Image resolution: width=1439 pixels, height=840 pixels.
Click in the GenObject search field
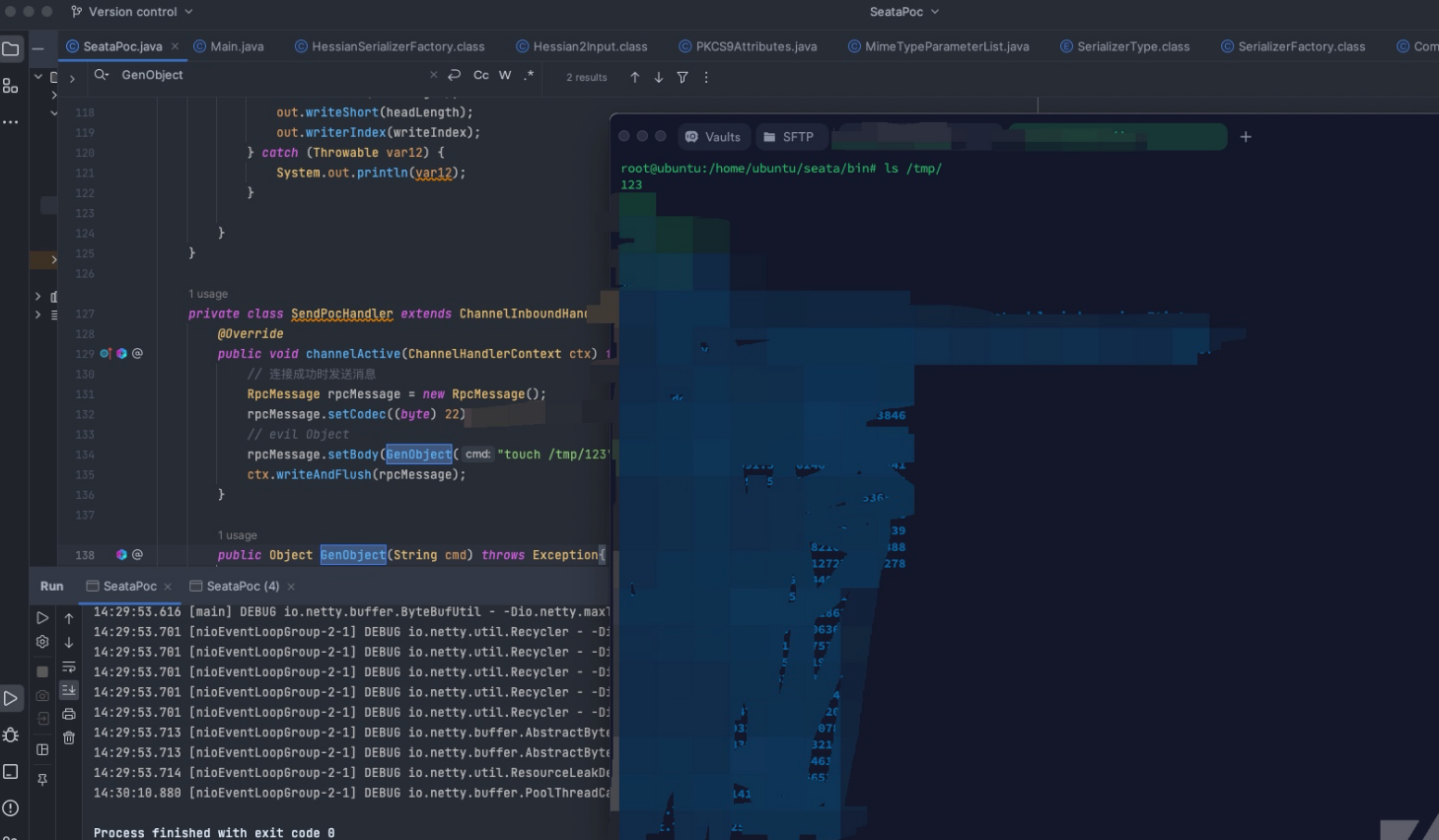[271, 75]
